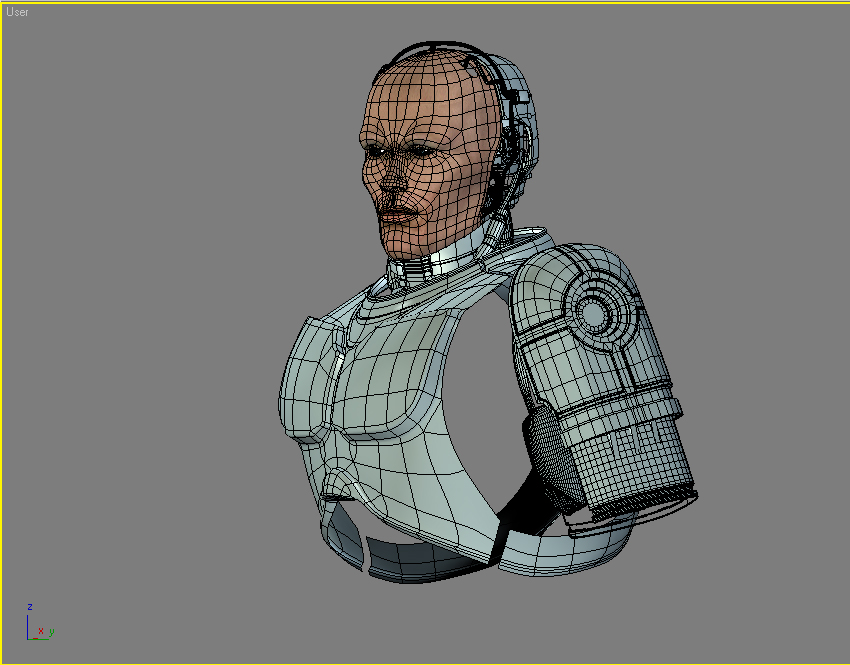This screenshot has height=665, width=850.
Task: Select the wireframe head model
Action: (x=431, y=155)
